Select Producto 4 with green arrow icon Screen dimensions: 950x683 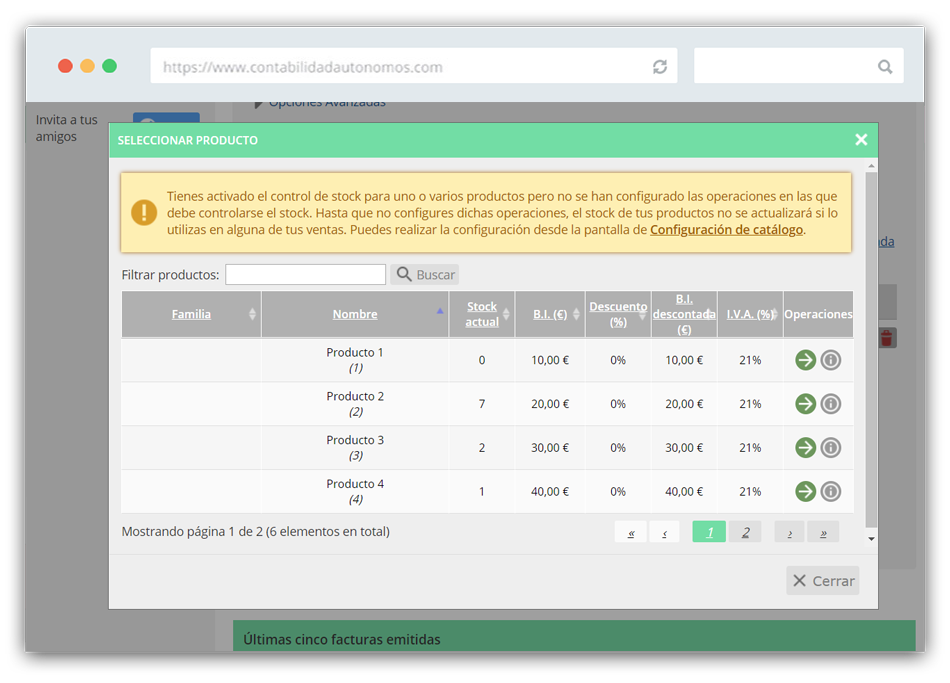[x=805, y=491]
